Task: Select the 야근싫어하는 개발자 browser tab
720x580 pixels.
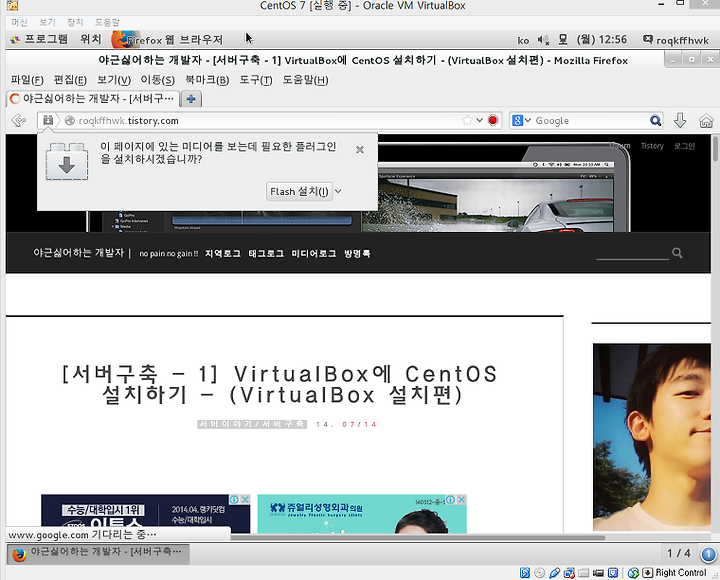Action: pos(93,98)
